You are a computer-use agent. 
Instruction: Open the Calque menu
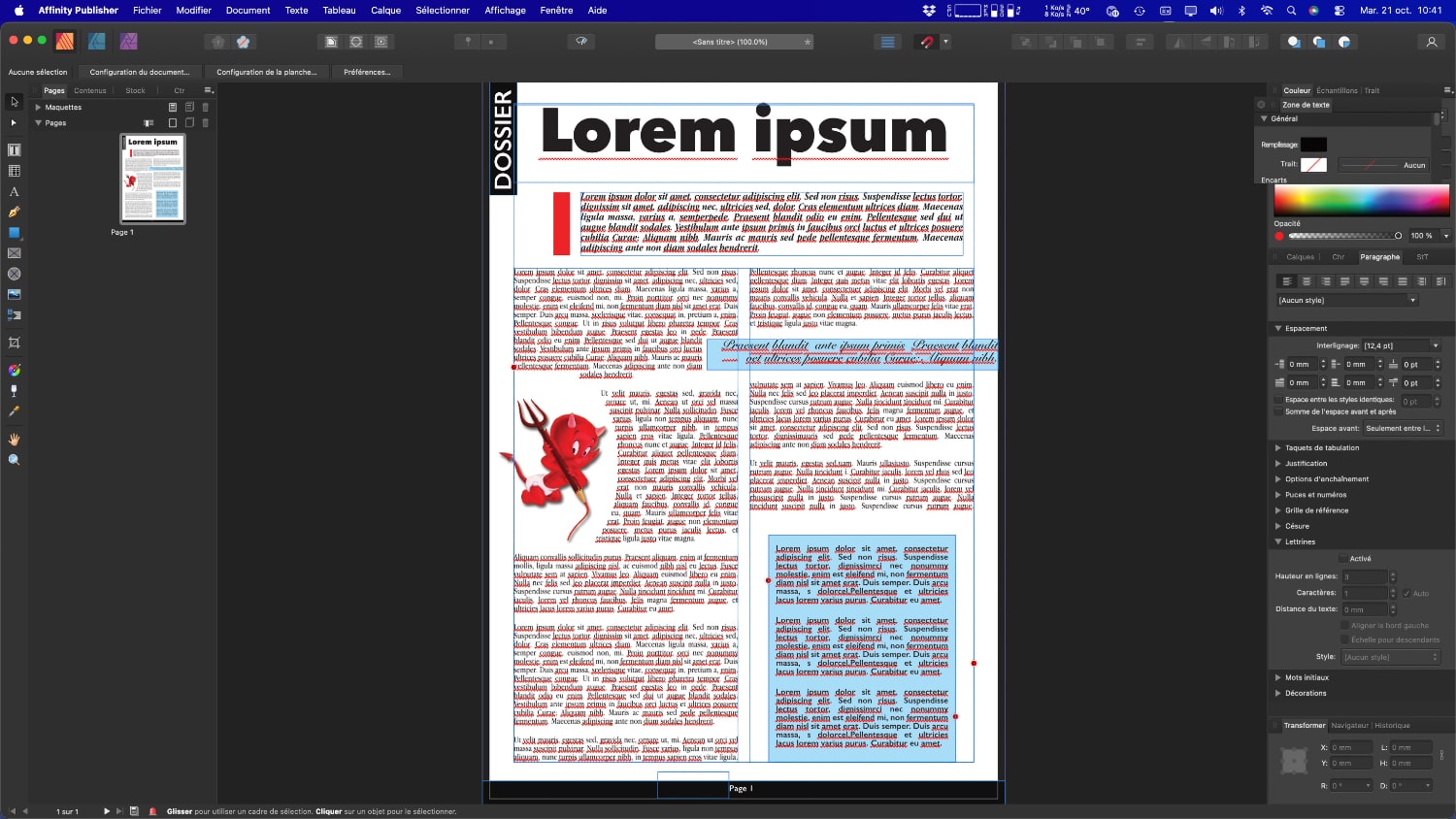tap(385, 11)
